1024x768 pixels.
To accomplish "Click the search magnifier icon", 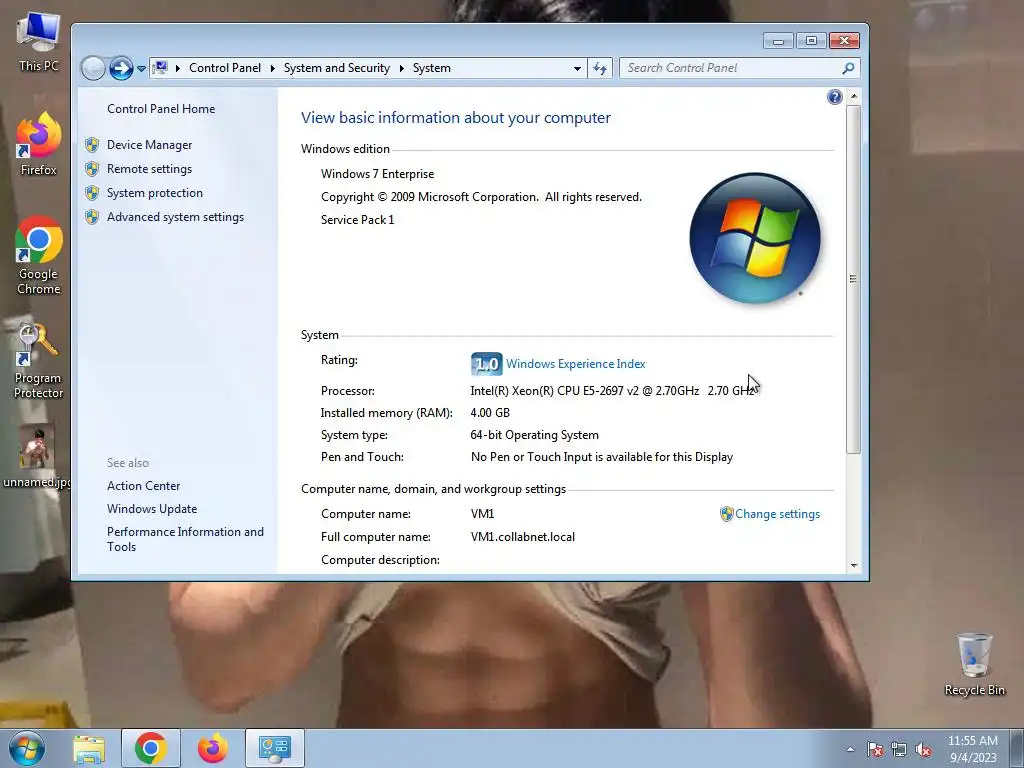I will tap(848, 68).
